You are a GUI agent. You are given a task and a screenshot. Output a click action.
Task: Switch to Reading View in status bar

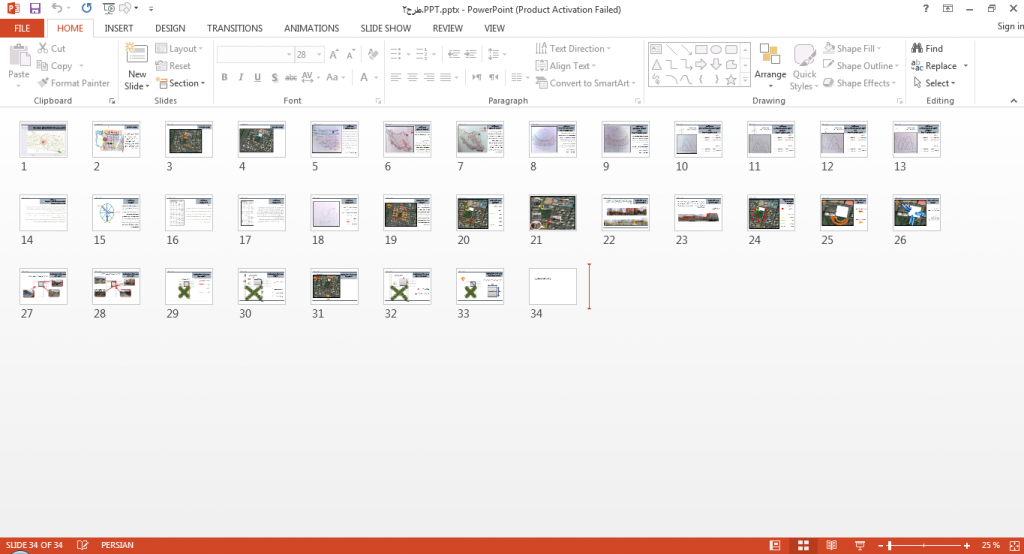(831, 545)
